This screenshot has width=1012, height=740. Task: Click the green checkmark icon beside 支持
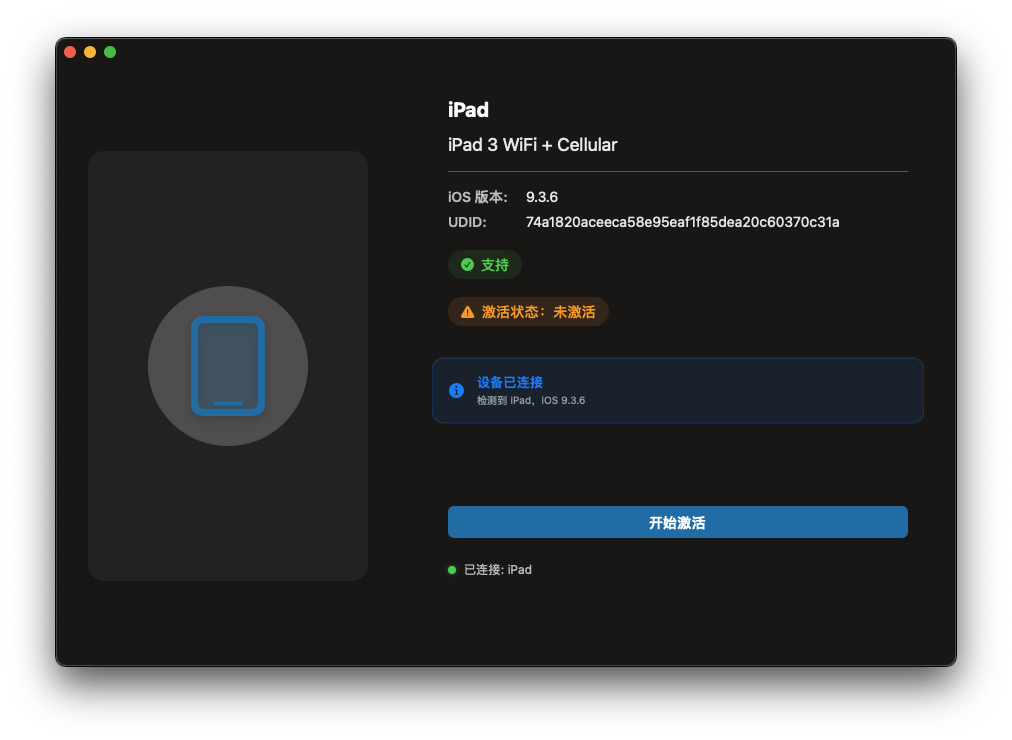(x=467, y=265)
